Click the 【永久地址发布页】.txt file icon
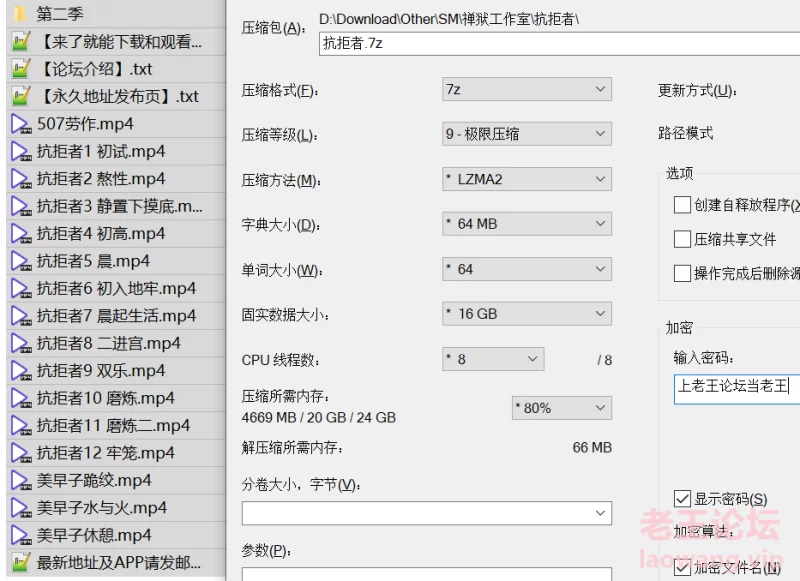This screenshot has width=800, height=581. tap(20, 96)
